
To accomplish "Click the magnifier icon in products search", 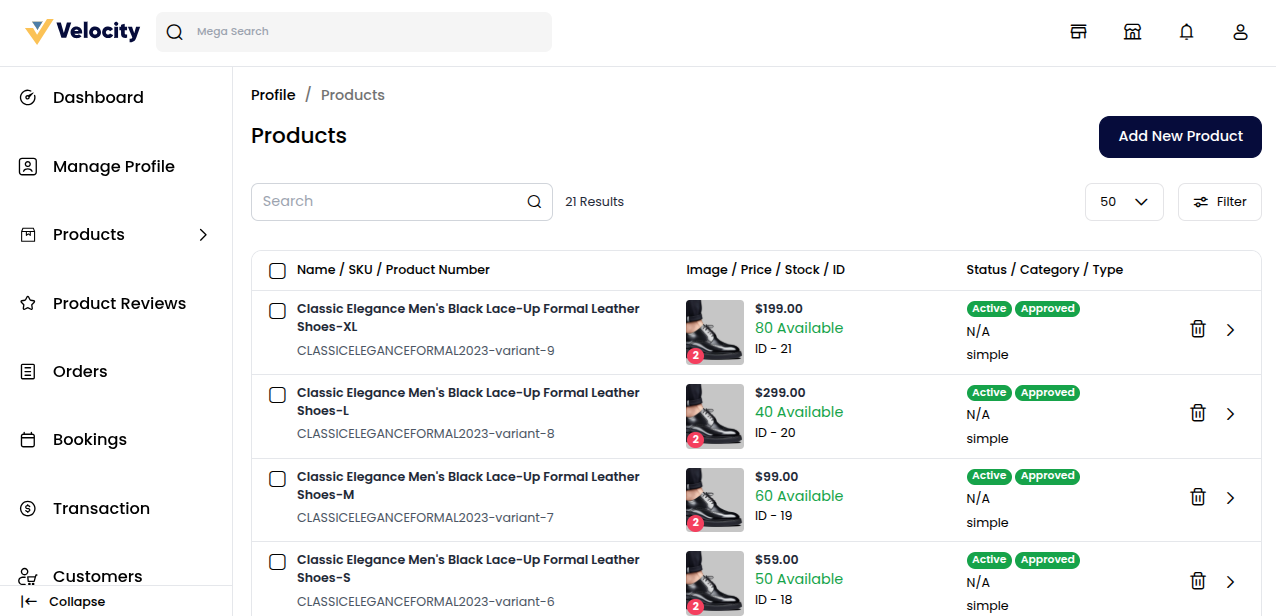I will (534, 202).
